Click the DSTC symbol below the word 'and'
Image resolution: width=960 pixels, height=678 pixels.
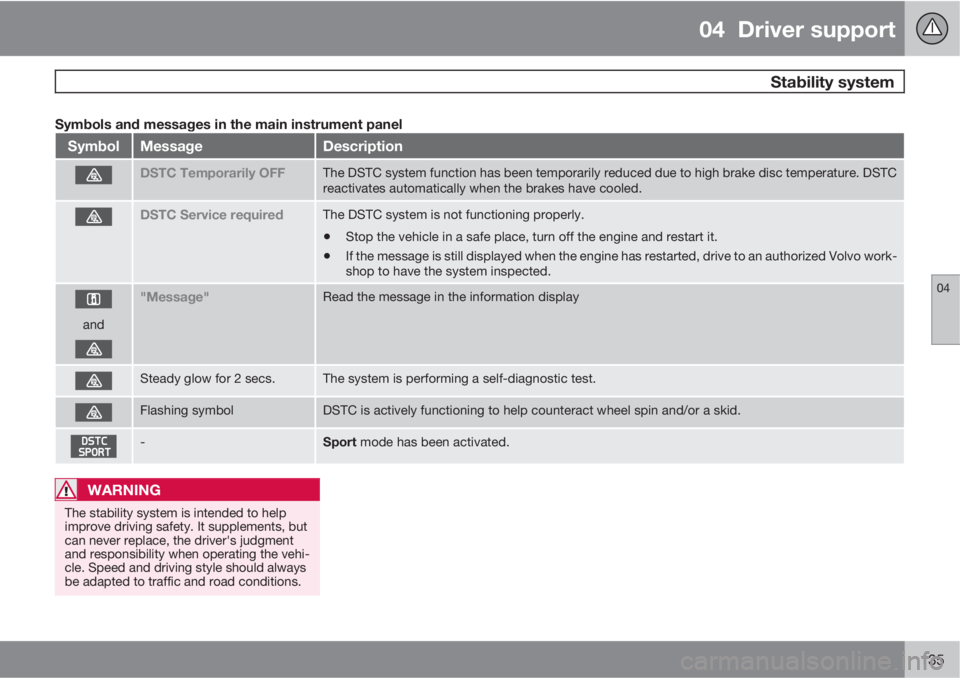(x=94, y=349)
